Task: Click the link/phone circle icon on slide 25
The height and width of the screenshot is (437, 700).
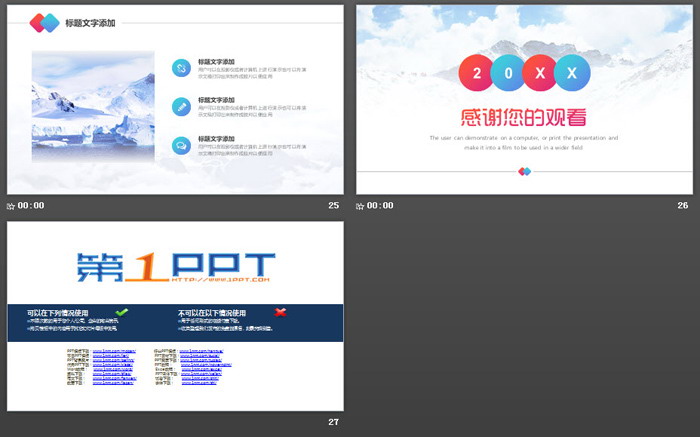Action: [x=181, y=68]
